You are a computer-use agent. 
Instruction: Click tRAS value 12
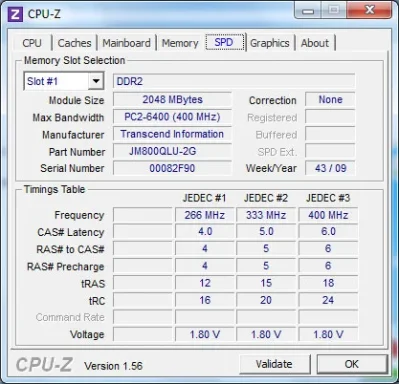(205, 283)
